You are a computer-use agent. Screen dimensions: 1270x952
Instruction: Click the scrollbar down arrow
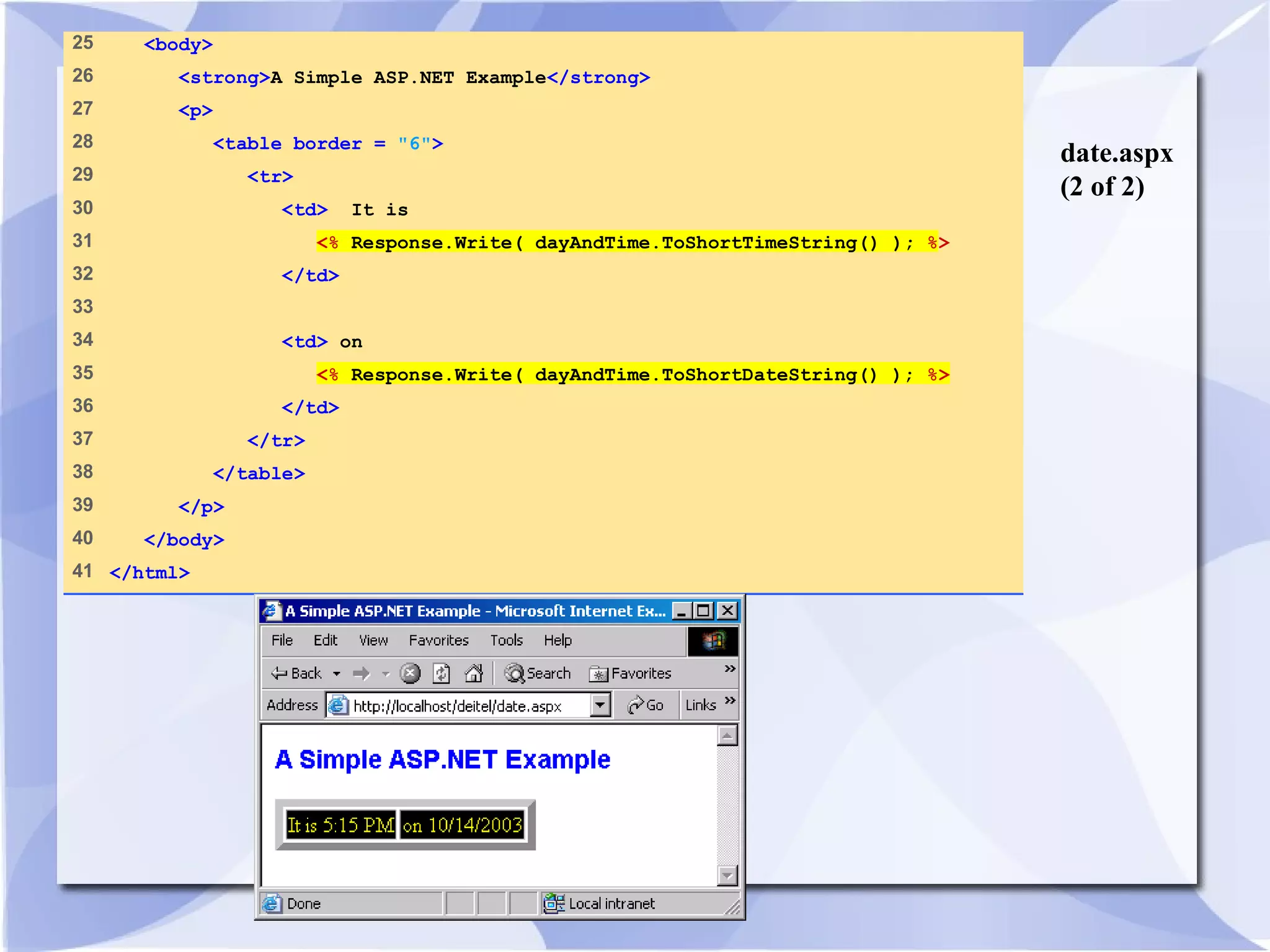tap(727, 875)
